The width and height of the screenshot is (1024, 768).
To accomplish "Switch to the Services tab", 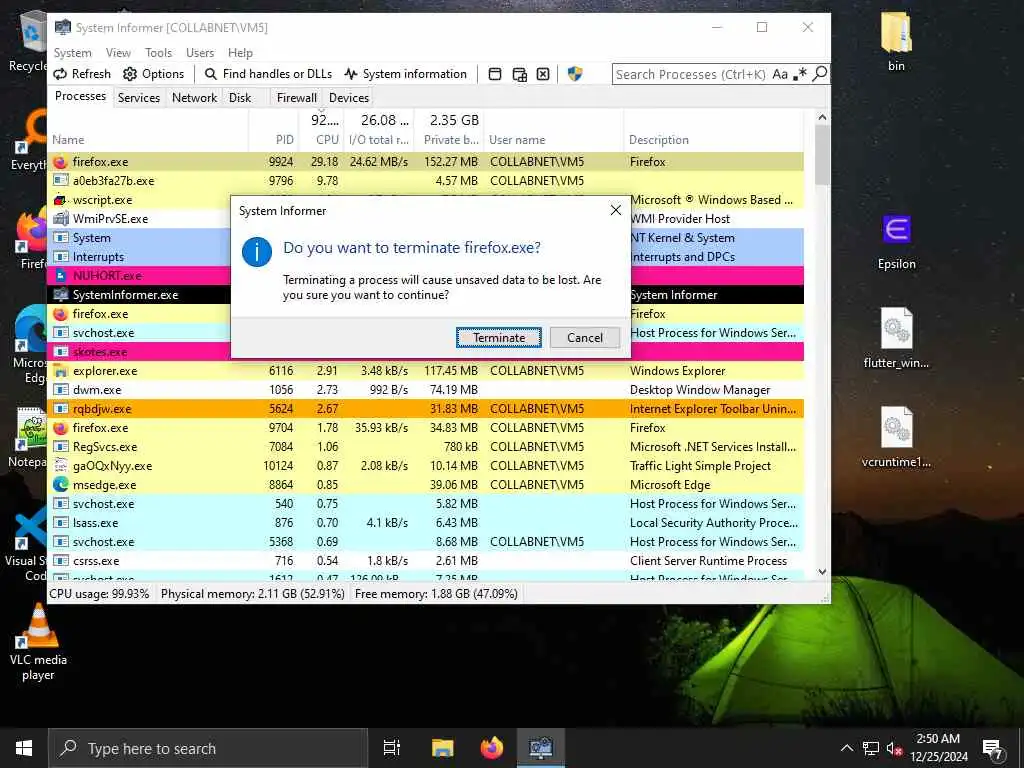I will pyautogui.click(x=138, y=98).
